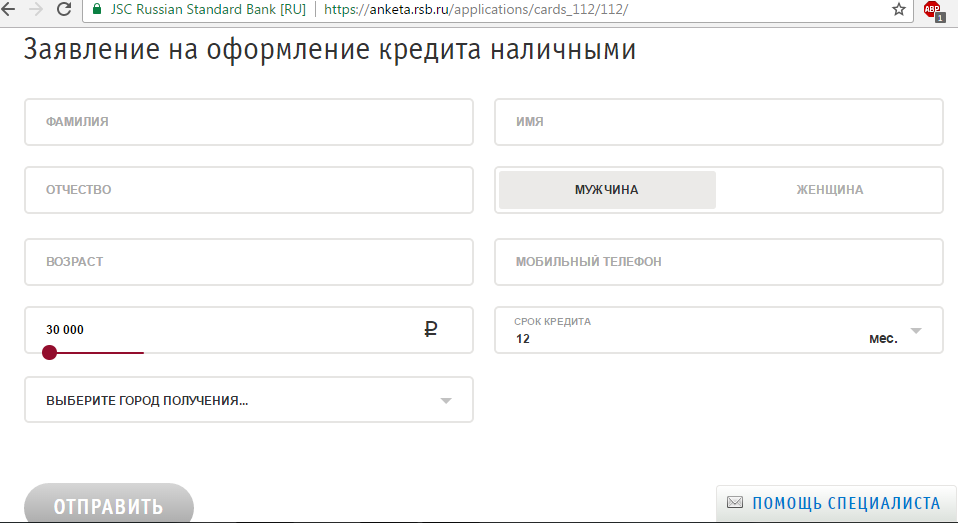Image resolution: width=958 pixels, height=523 pixels.
Task: Select ЖЕНЩИНА gender option
Action: 829,190
